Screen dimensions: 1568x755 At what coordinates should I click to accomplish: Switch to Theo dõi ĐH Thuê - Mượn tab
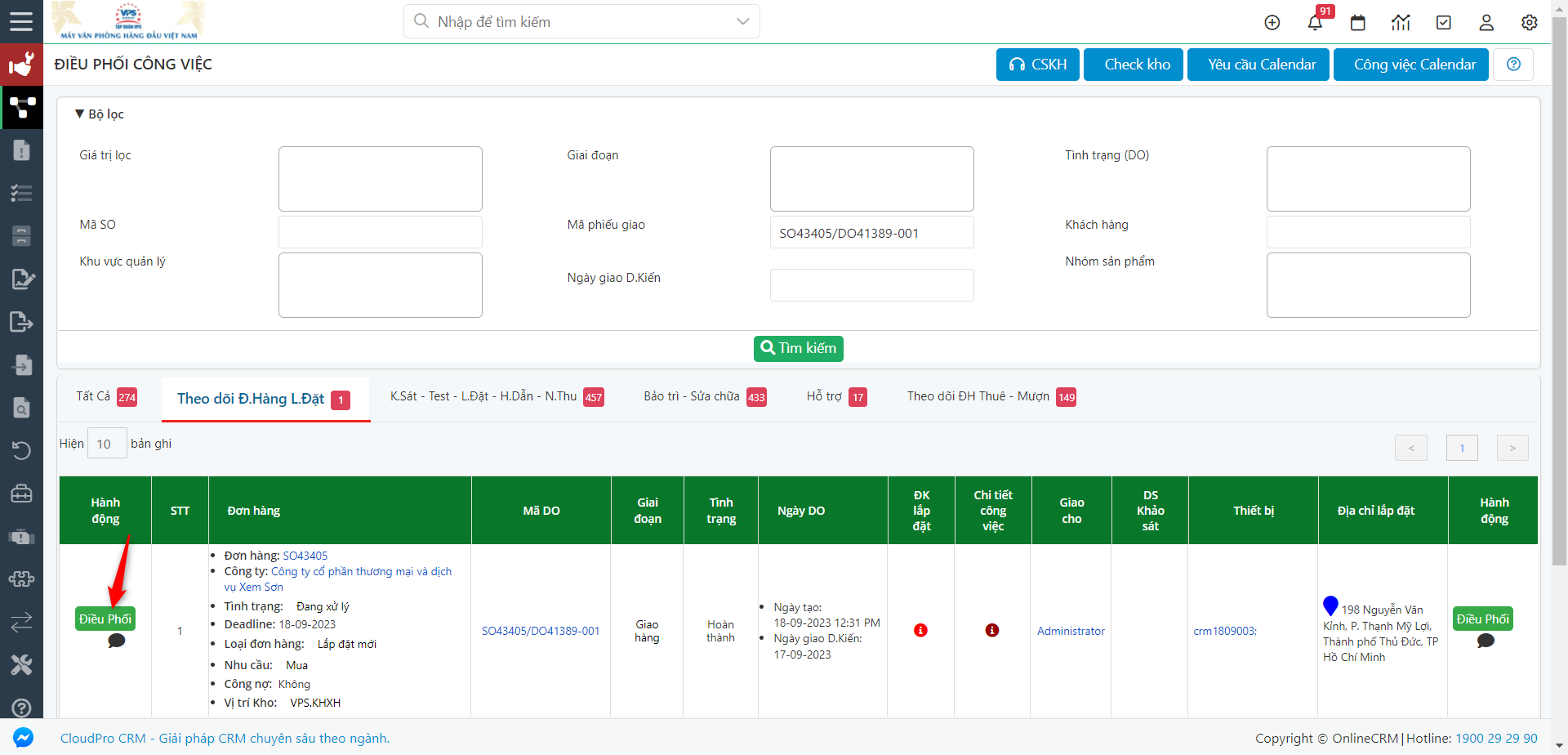coord(991,397)
